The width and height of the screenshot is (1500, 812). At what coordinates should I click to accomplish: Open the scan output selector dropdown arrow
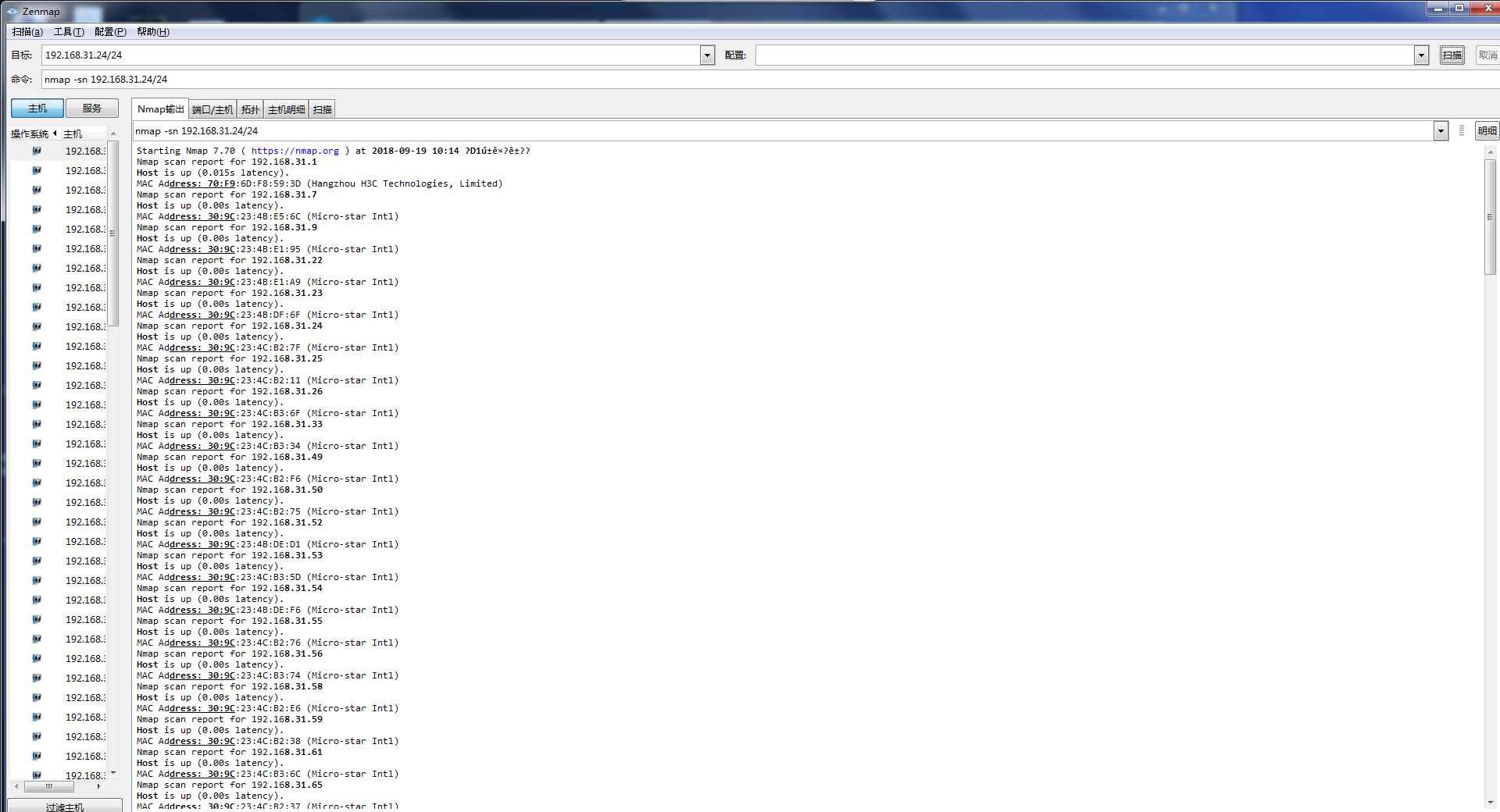pos(1441,131)
